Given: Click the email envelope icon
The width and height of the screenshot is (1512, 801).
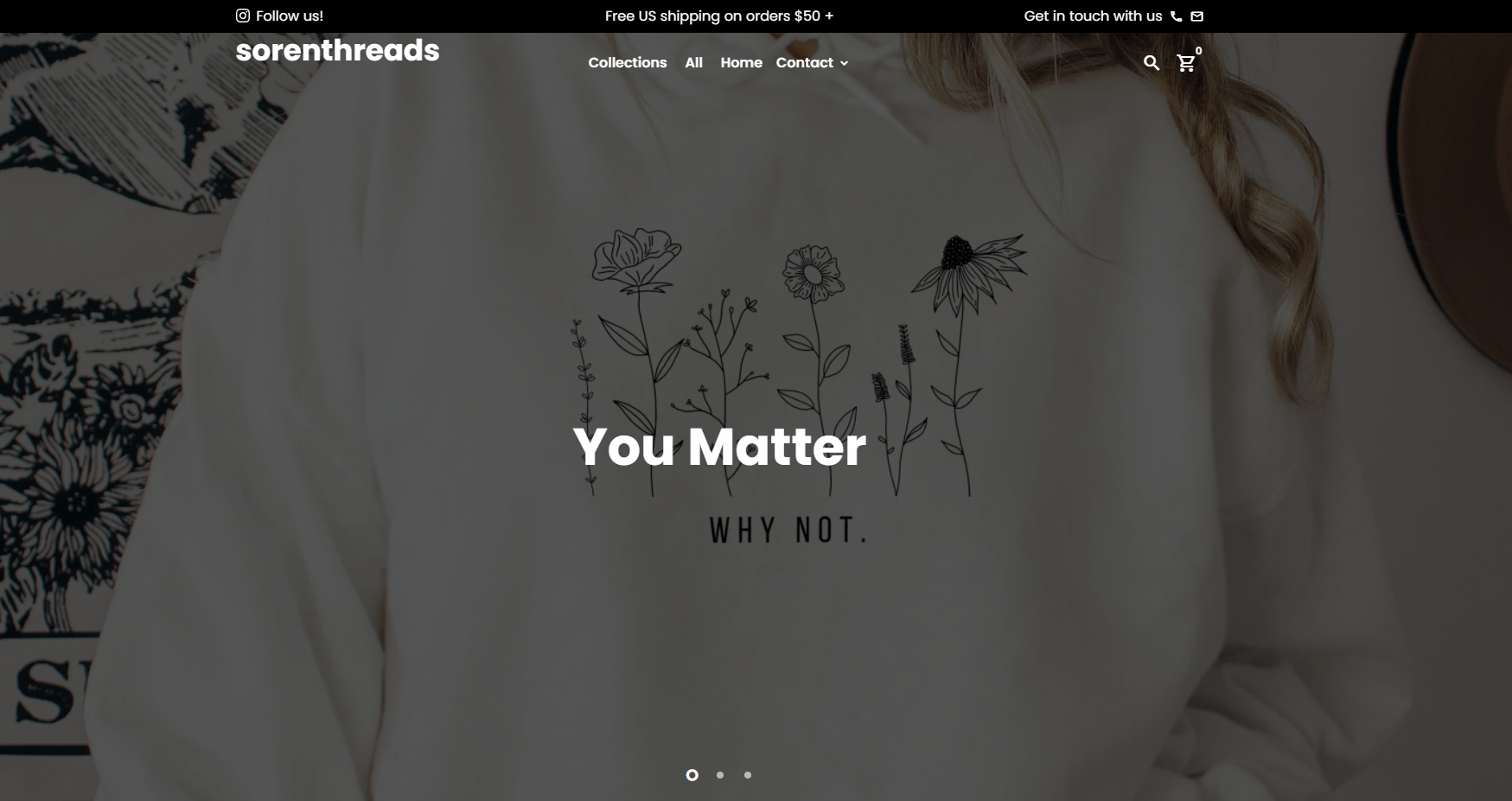Looking at the screenshot, I should (1197, 16).
